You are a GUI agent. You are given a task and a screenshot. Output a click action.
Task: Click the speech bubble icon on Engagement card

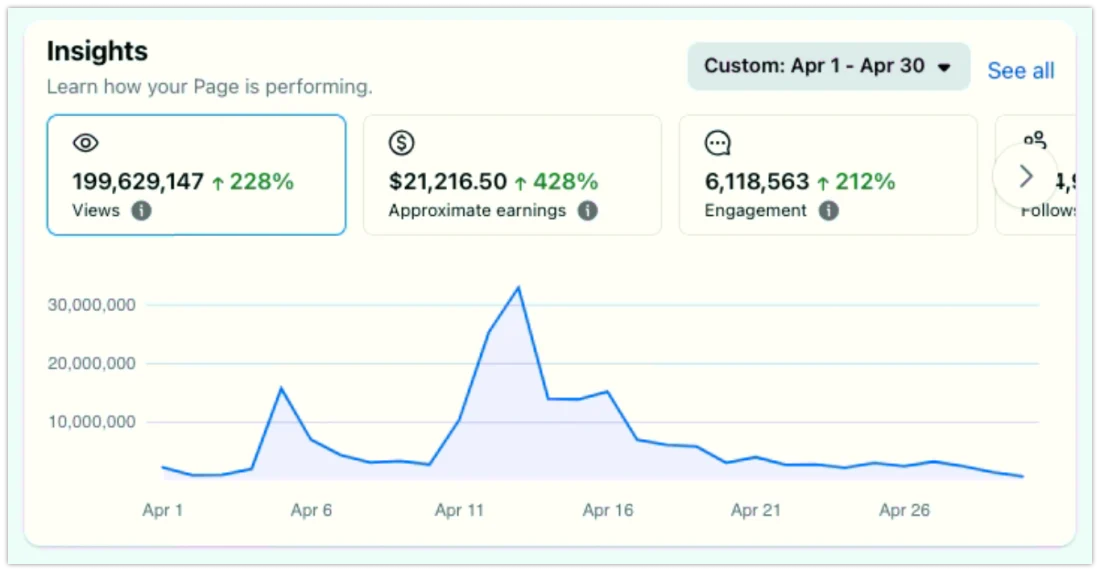[x=718, y=143]
